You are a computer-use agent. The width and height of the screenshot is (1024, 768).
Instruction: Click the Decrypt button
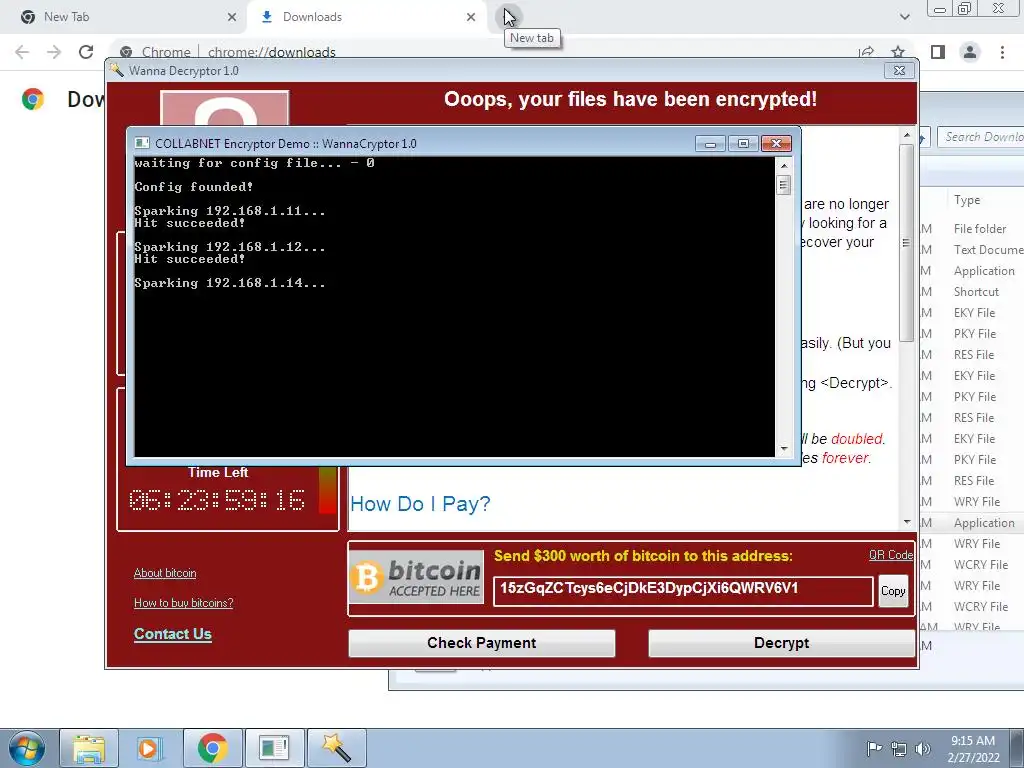point(781,643)
